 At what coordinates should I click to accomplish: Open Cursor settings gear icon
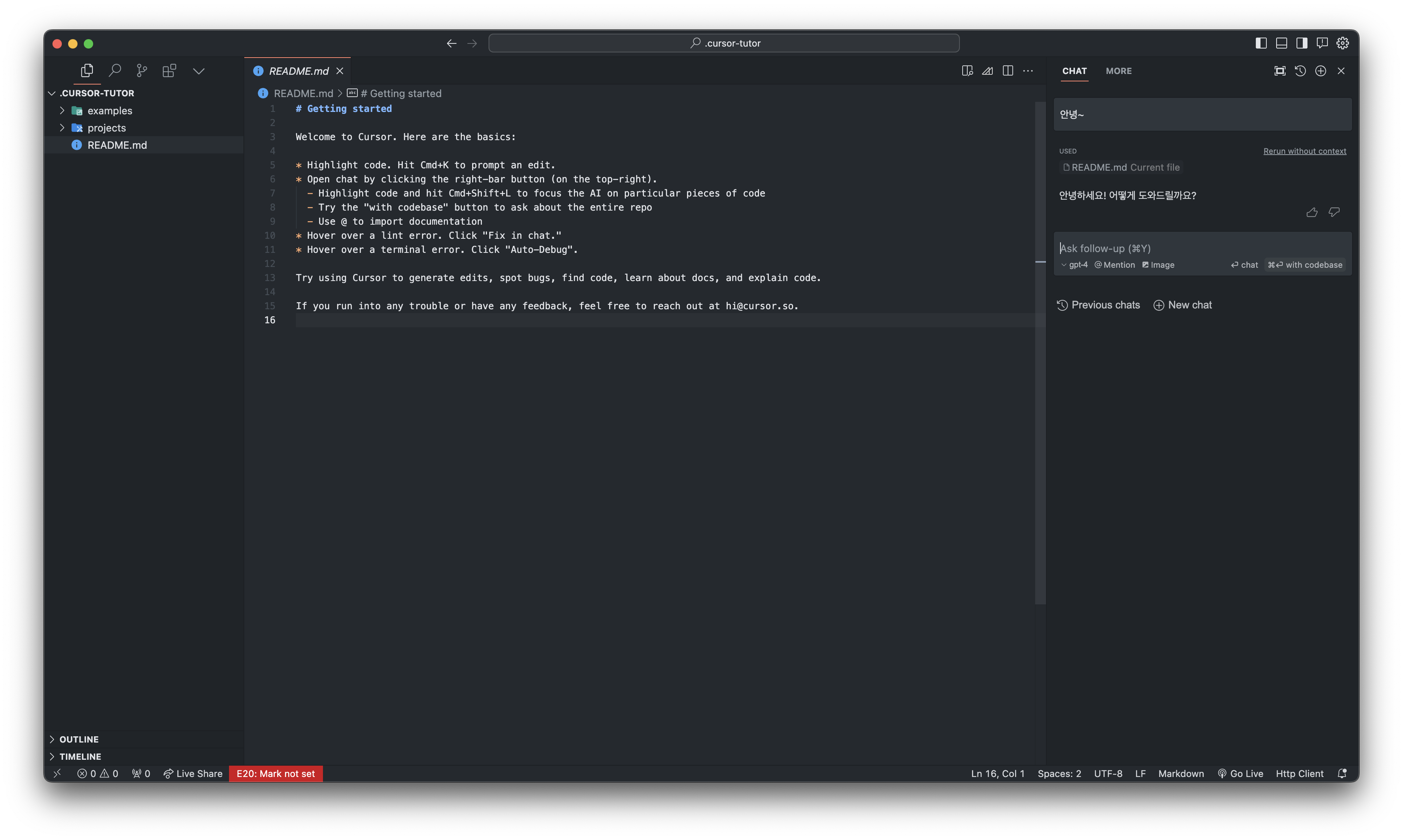[1342, 43]
